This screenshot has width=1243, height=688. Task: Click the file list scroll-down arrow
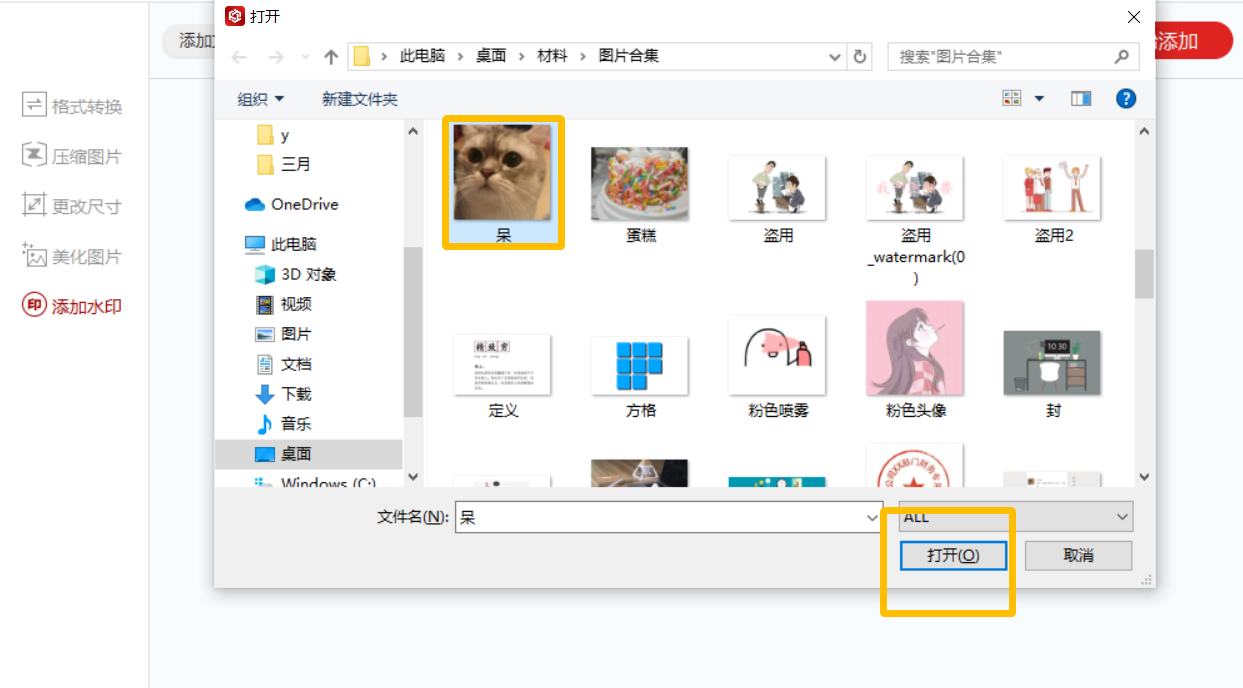(x=1145, y=477)
